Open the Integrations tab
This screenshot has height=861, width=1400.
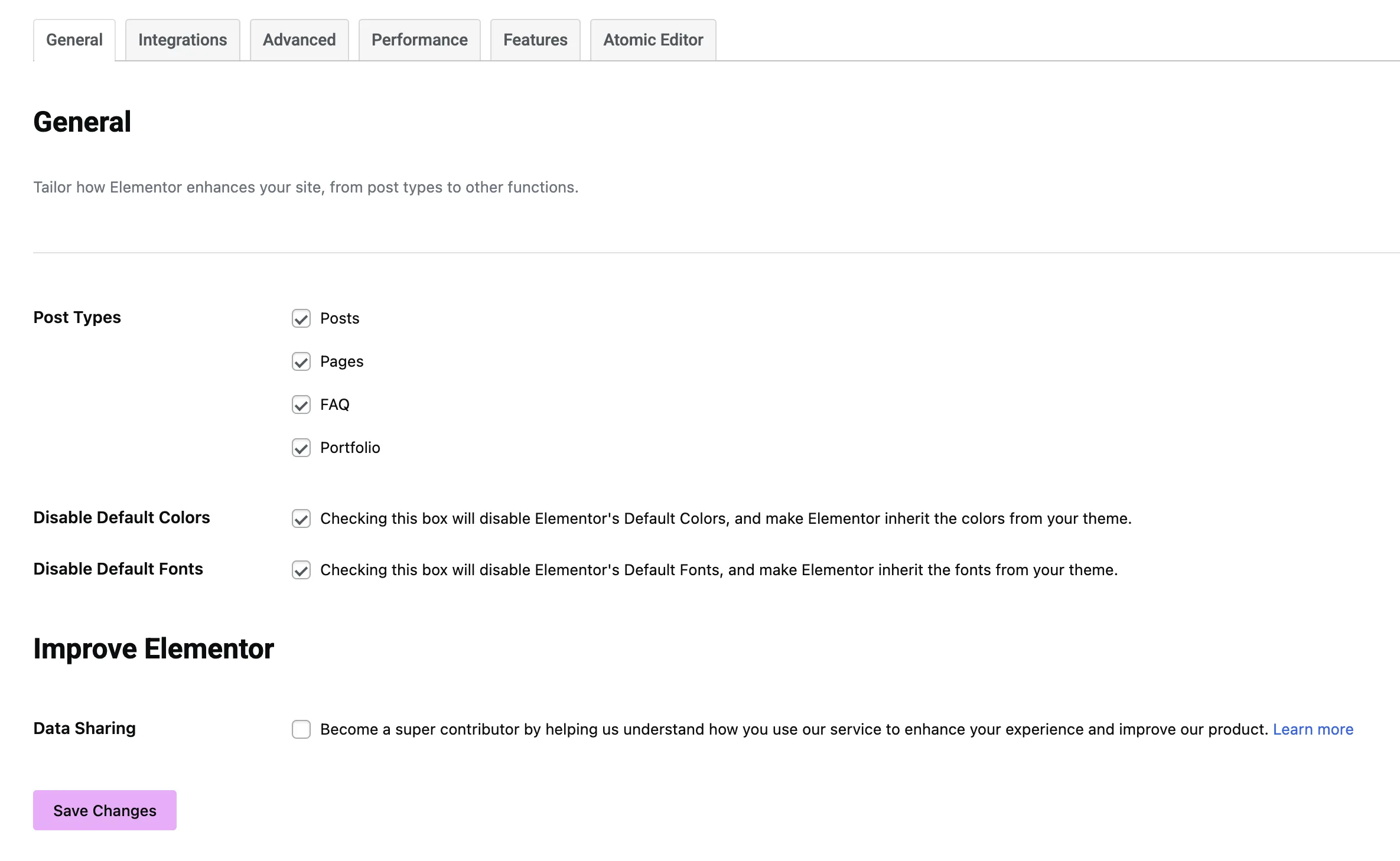coord(183,40)
